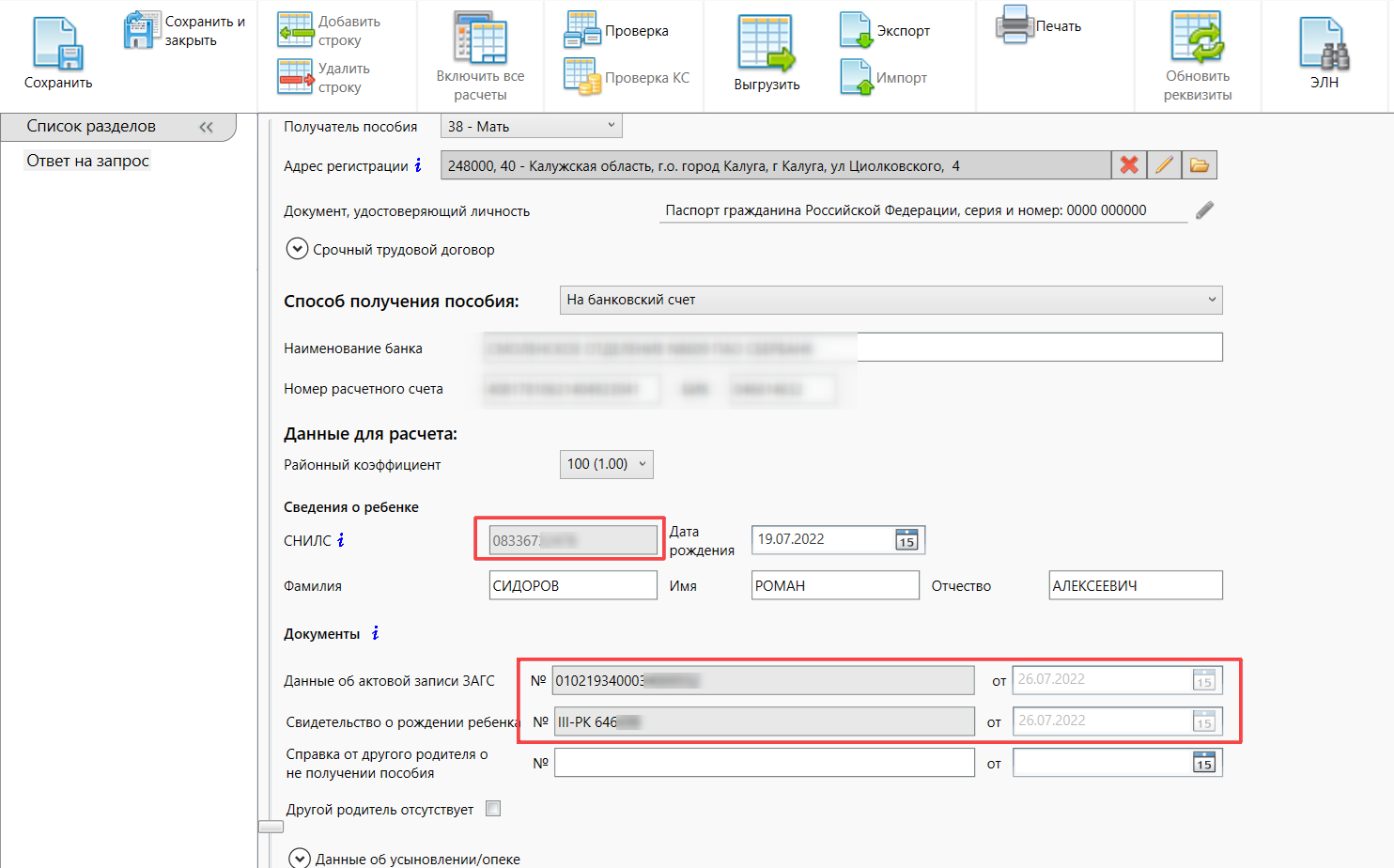This screenshot has height=868, width=1394.
Task: Clear registration address with red X
Action: (x=1128, y=165)
